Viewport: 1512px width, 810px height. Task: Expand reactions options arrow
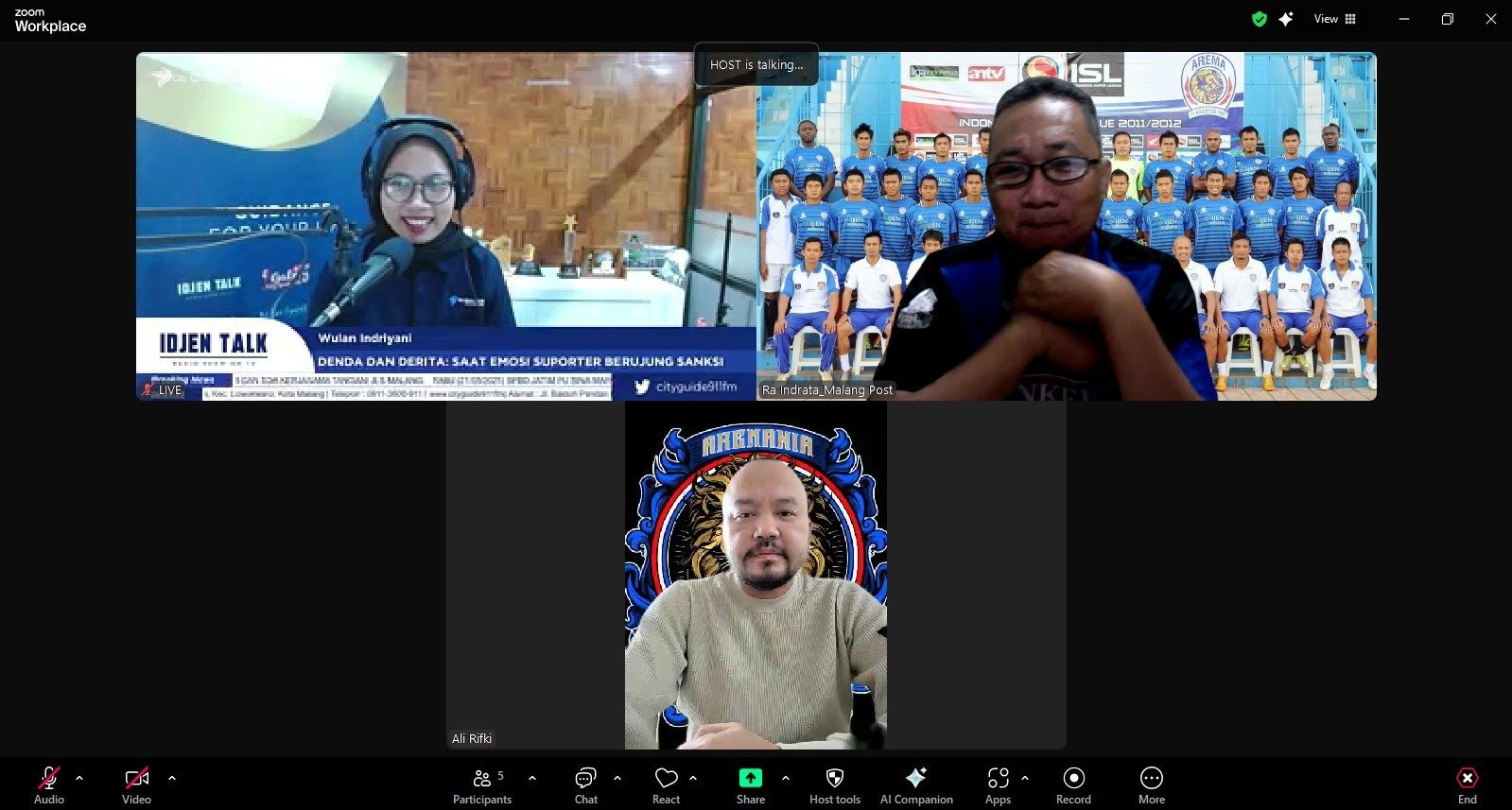[693, 778]
